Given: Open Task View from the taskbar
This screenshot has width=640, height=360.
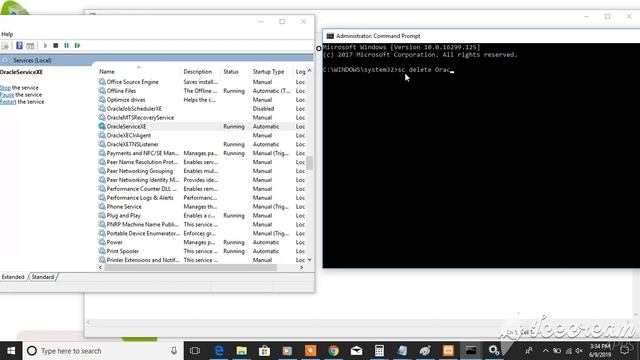Looking at the screenshot, I should [x=195, y=351].
